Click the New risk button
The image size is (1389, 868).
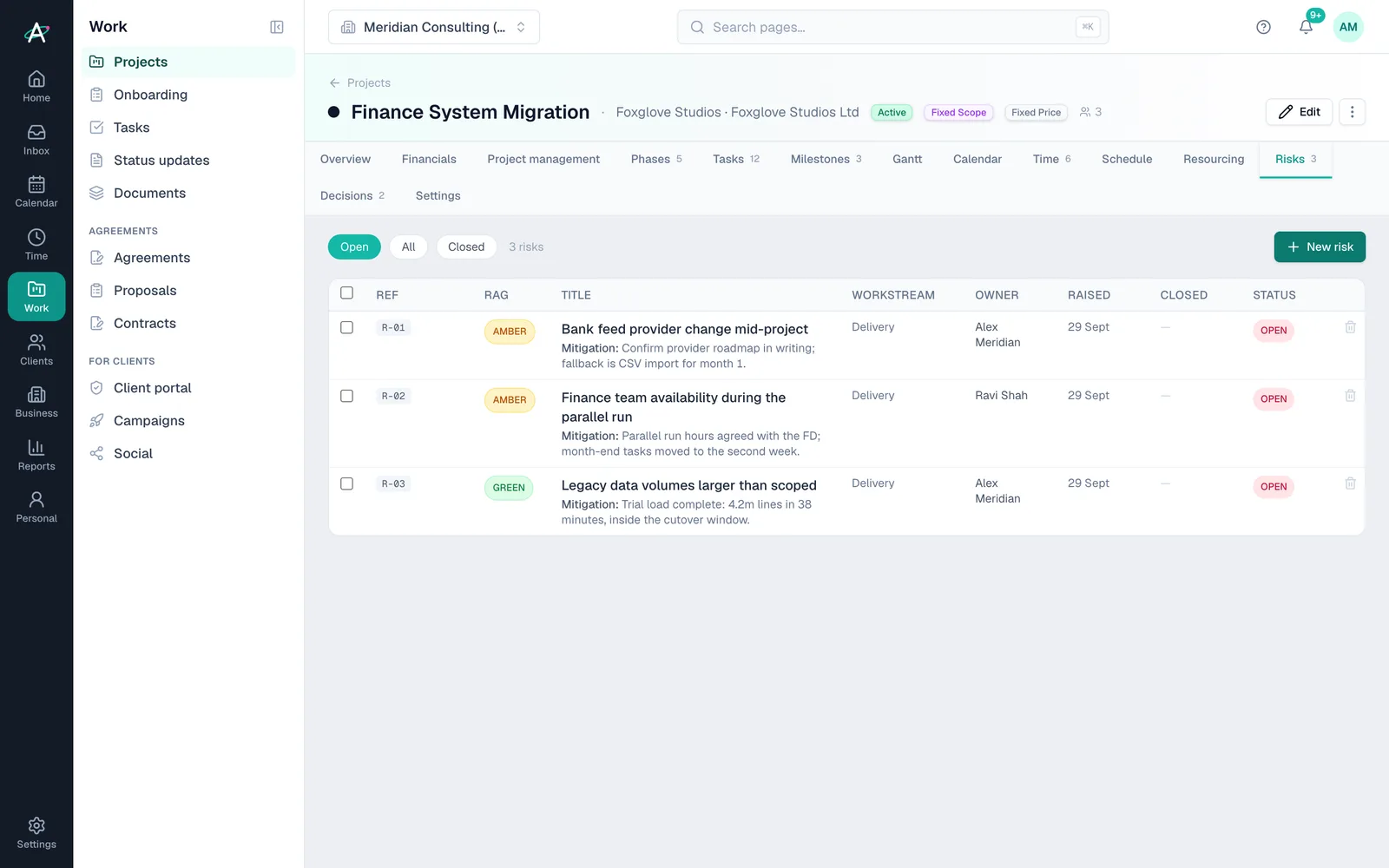1320,247
